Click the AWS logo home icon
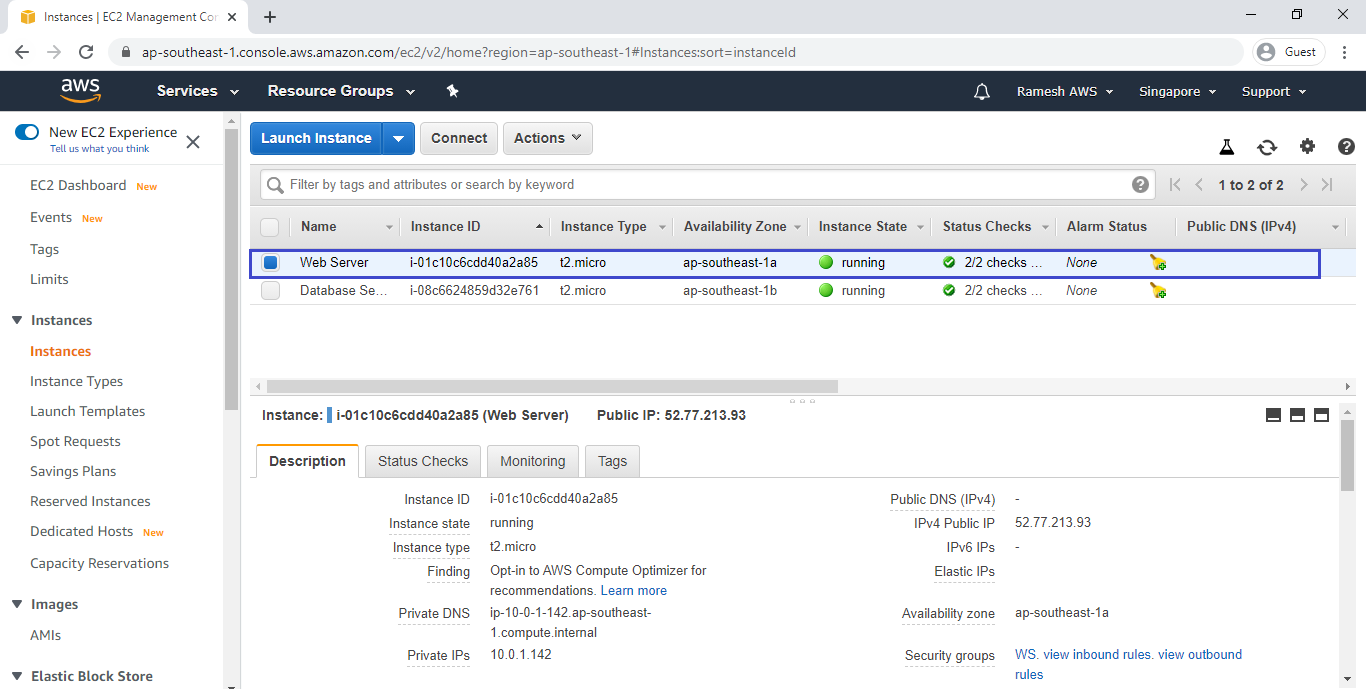This screenshot has width=1366, height=689. tap(80, 91)
